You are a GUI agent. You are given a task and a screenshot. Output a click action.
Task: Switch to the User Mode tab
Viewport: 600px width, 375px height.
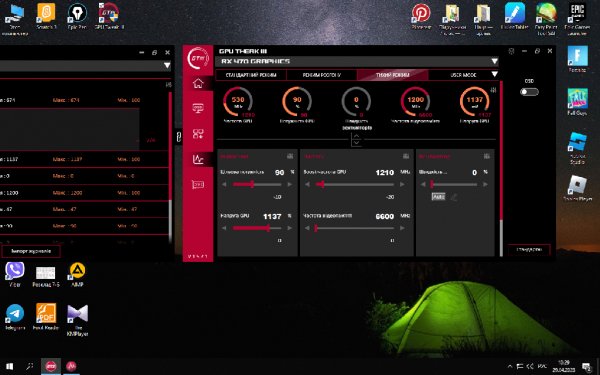tap(463, 75)
